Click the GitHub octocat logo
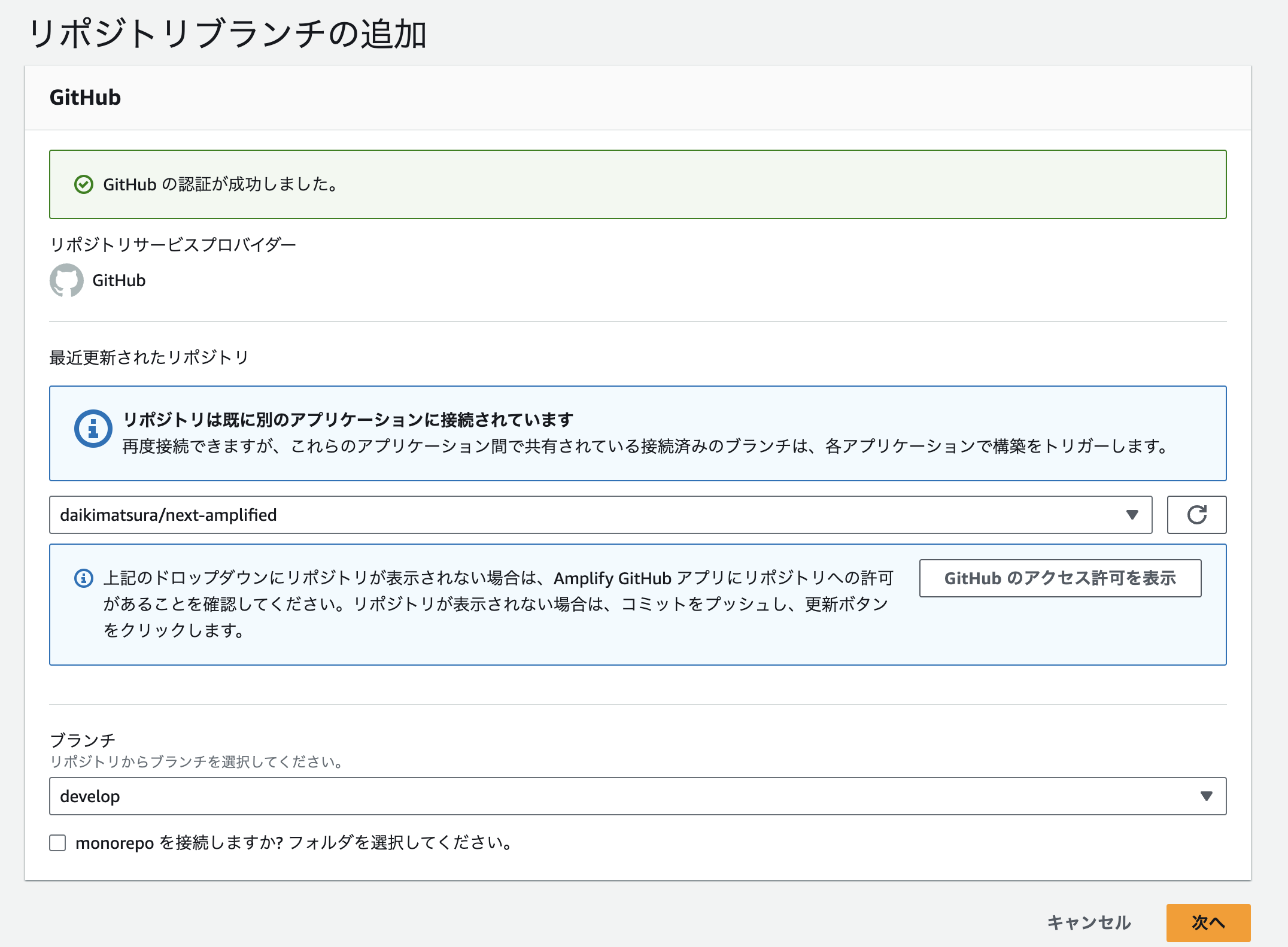The height and width of the screenshot is (947, 1288). point(66,280)
